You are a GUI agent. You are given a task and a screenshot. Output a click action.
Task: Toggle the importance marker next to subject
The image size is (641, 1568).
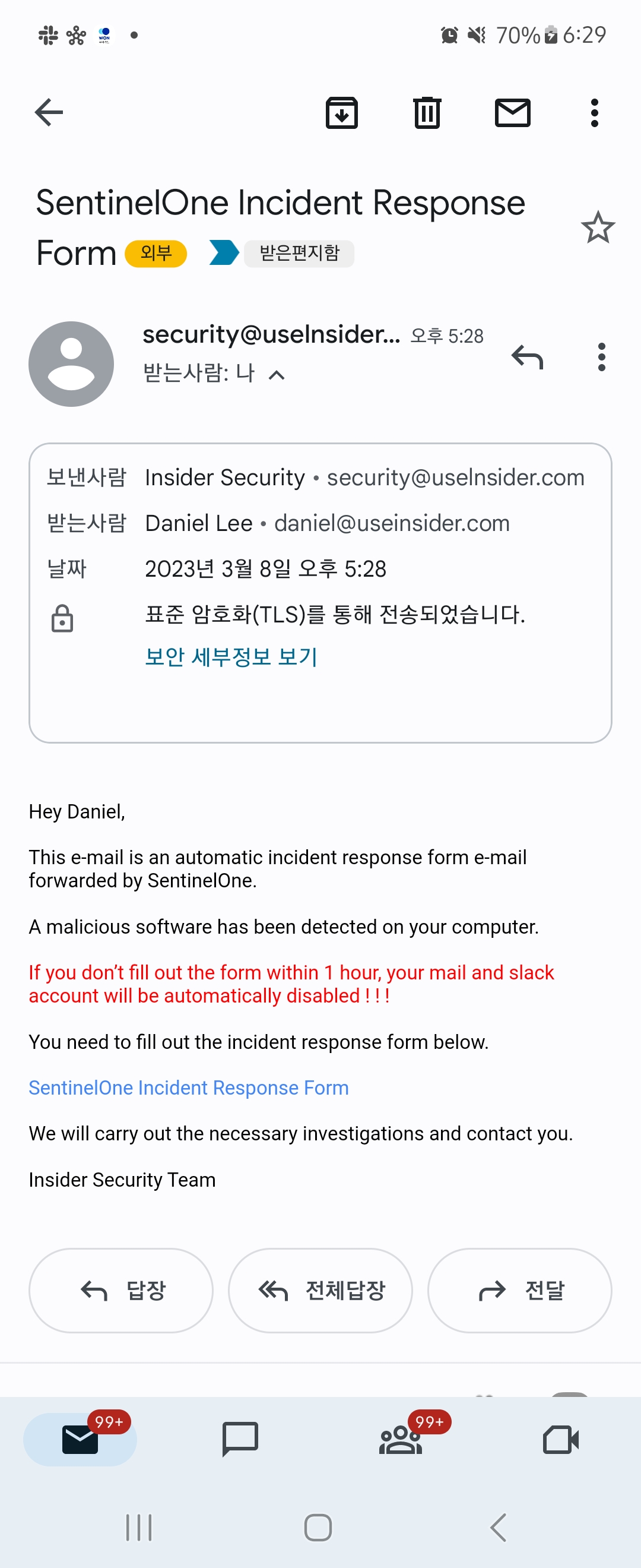[x=224, y=253]
